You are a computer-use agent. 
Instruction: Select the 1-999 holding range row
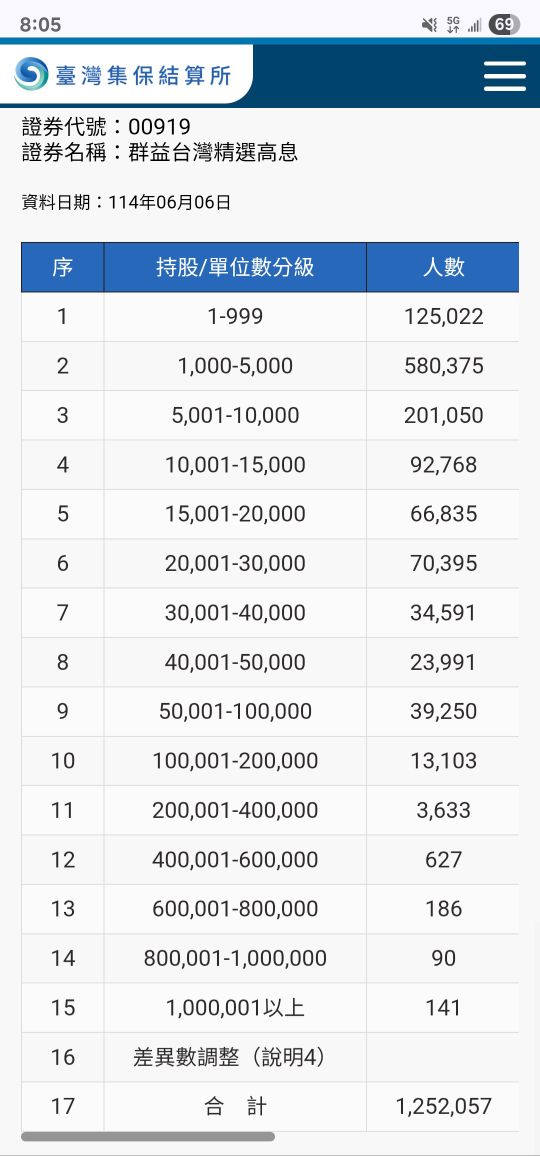click(270, 317)
